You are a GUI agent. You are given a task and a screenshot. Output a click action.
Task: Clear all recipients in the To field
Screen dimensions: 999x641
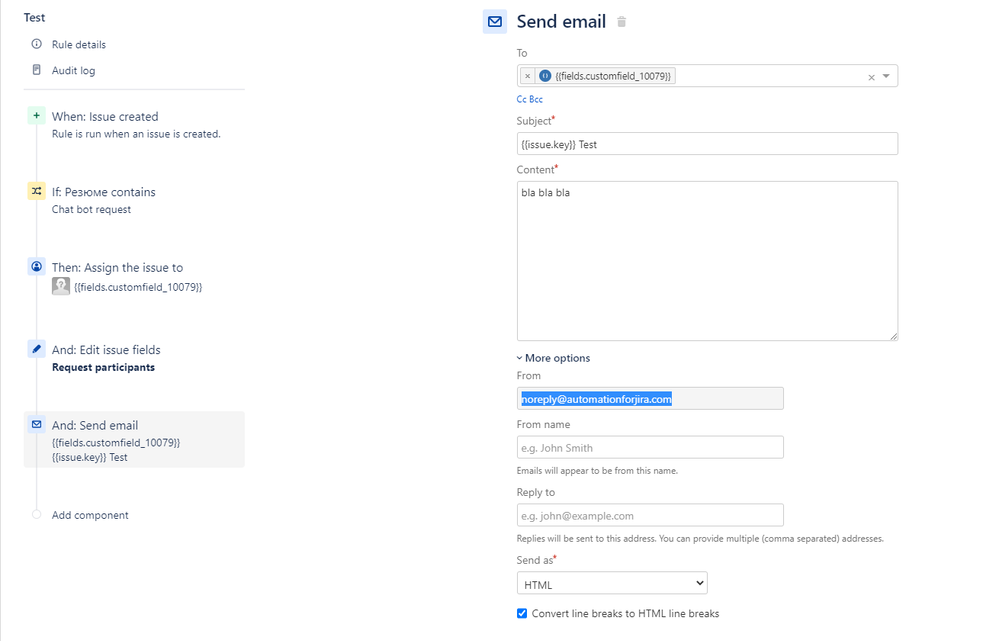(872, 77)
